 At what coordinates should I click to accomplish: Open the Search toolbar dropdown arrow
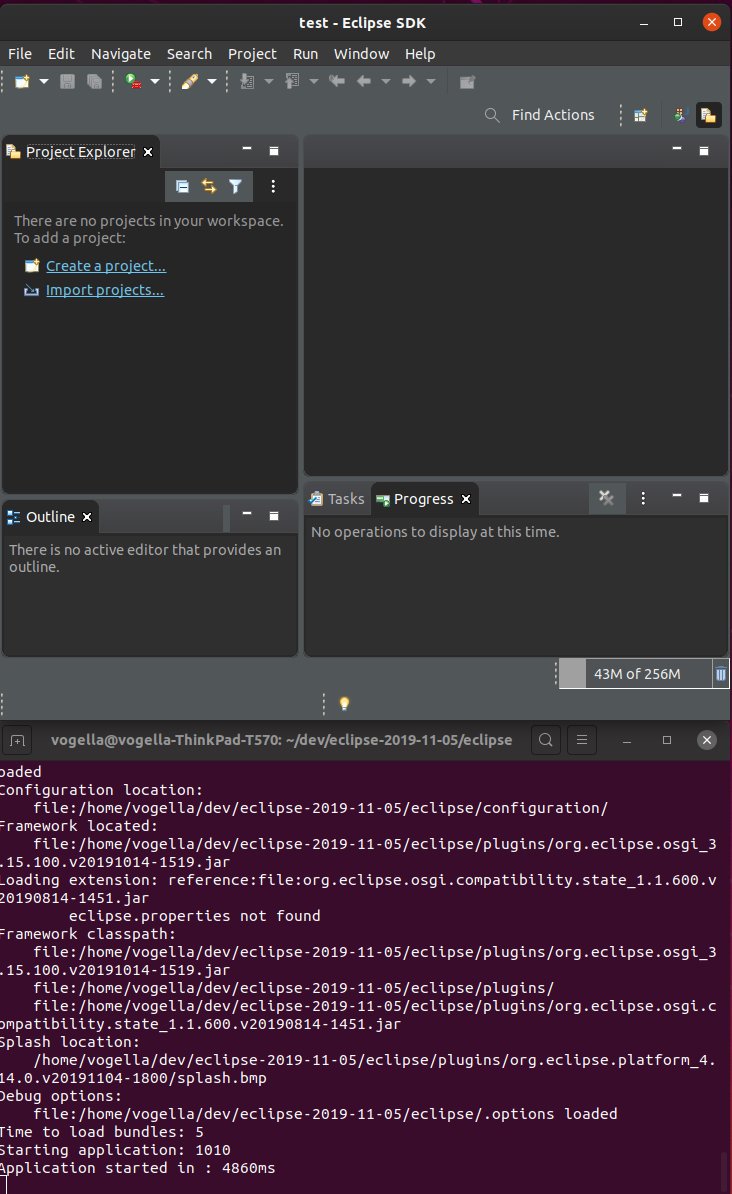[x=212, y=81]
